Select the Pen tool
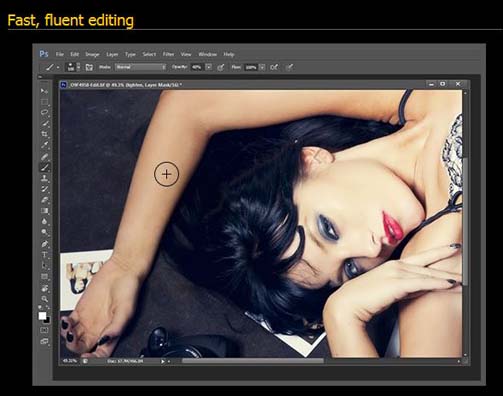Image resolution: width=503 pixels, height=396 pixels. (44, 244)
